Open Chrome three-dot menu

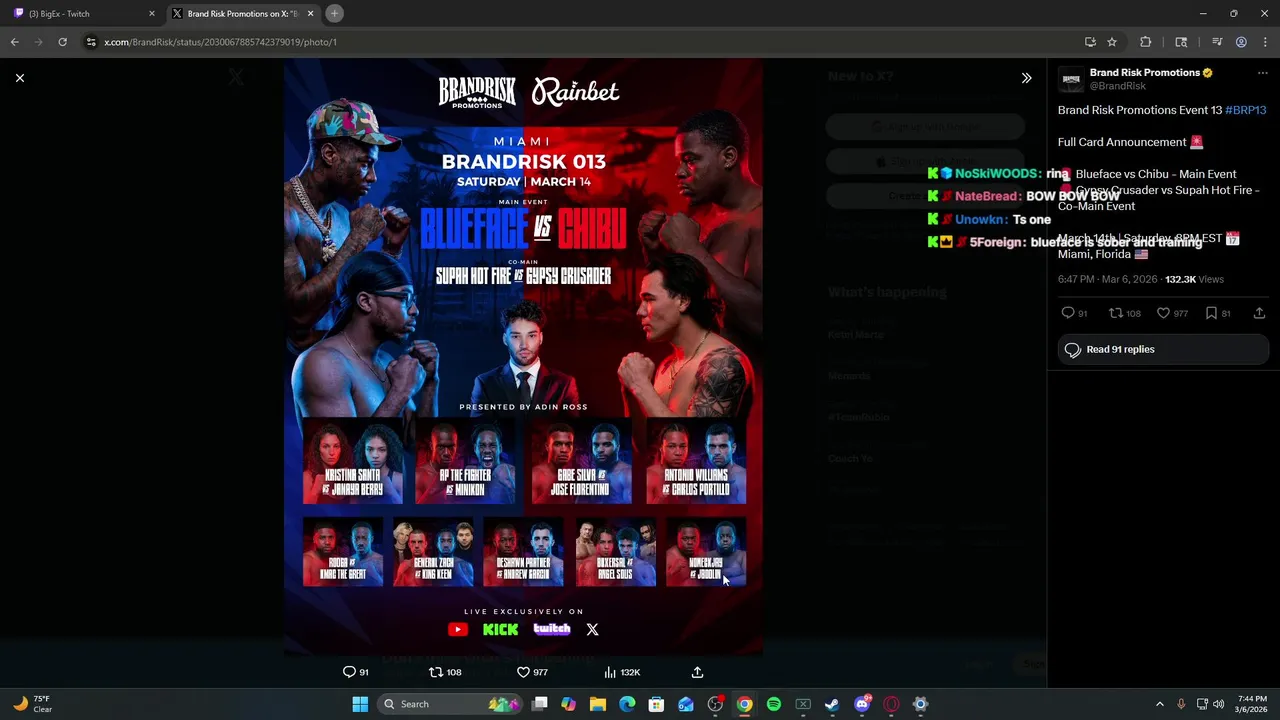click(1264, 42)
